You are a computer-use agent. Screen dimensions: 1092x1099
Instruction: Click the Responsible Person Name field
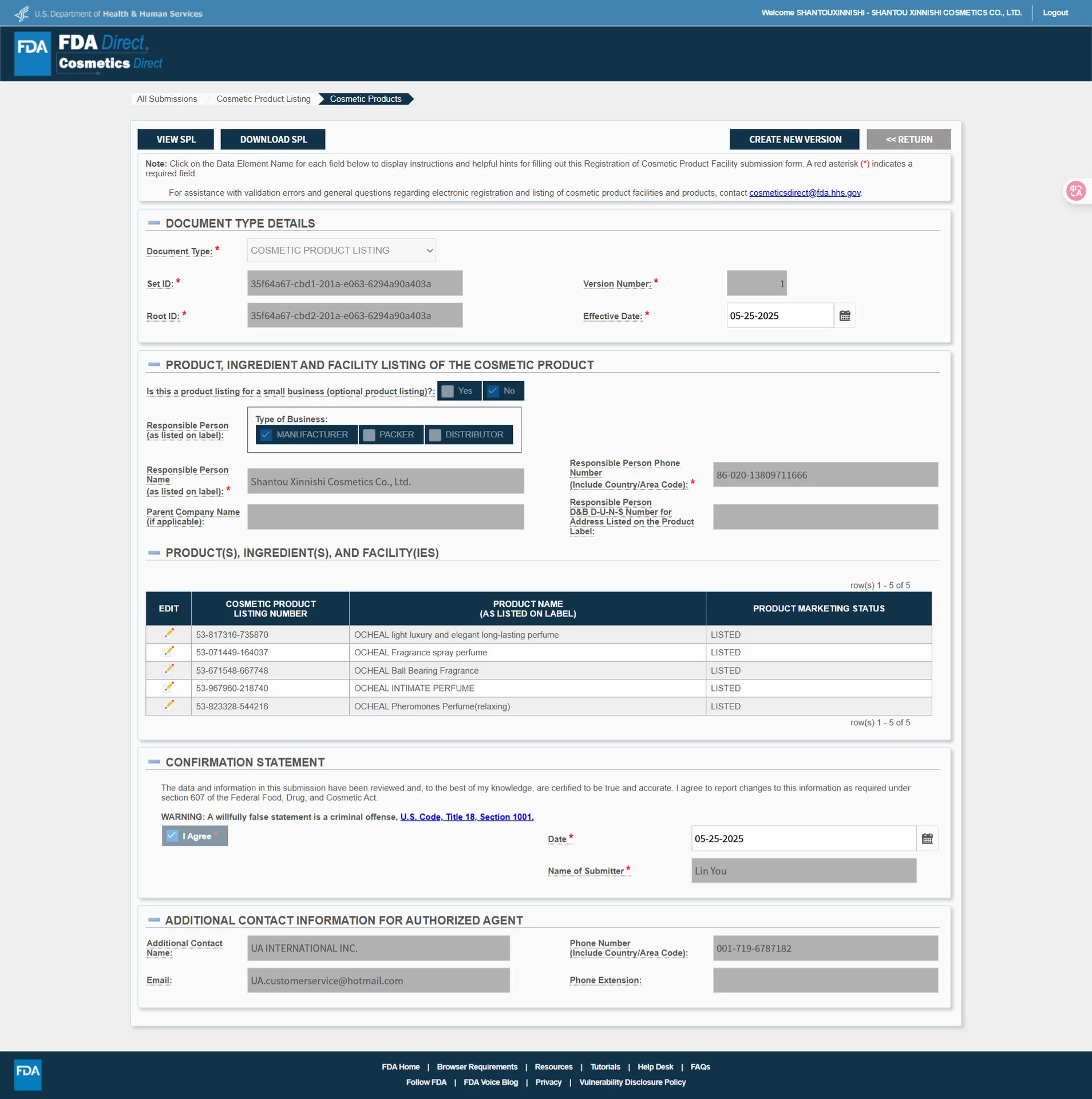point(385,481)
